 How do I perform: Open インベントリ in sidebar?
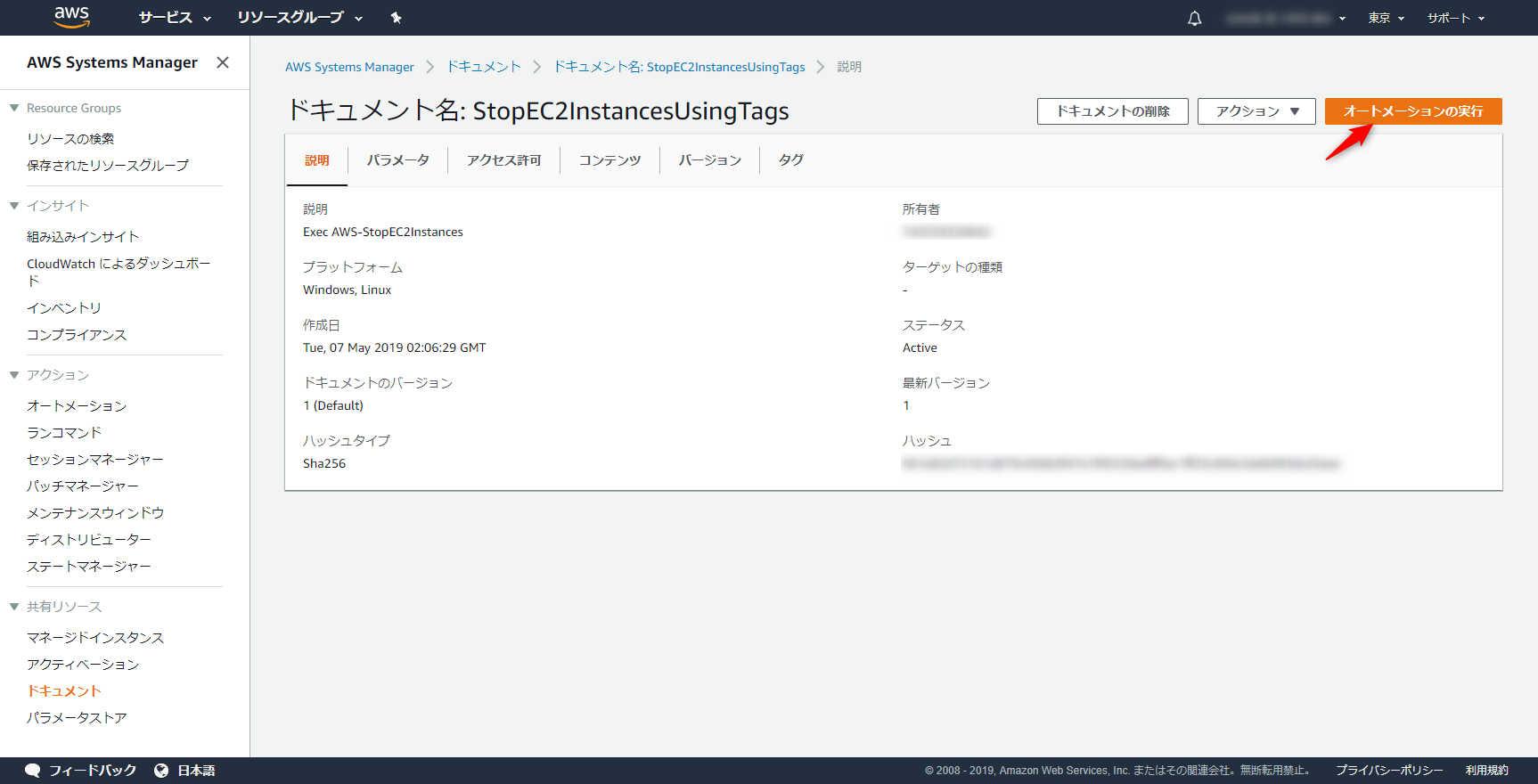tap(64, 308)
